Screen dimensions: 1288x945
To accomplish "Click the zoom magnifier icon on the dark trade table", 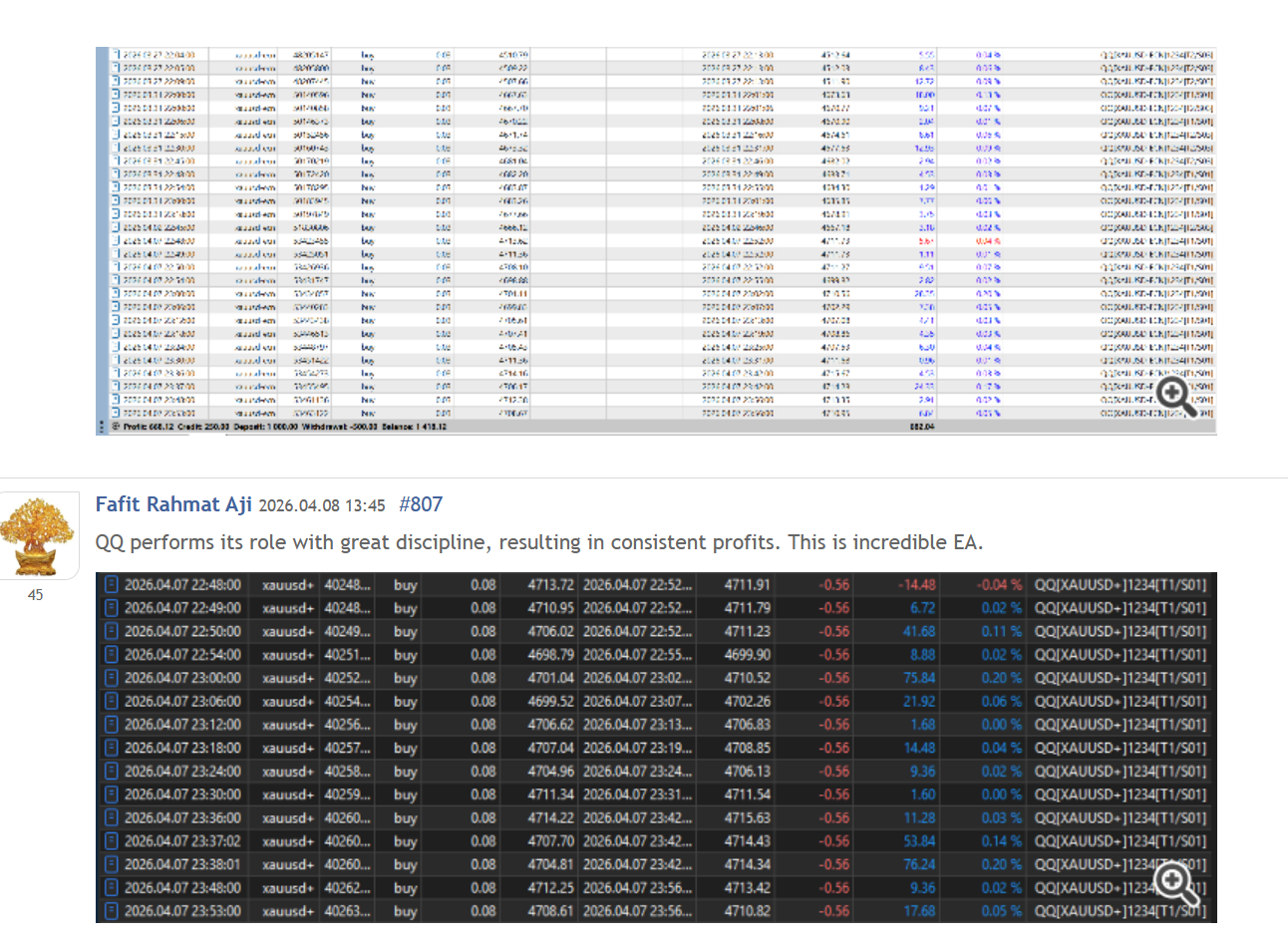I will coord(1176,883).
